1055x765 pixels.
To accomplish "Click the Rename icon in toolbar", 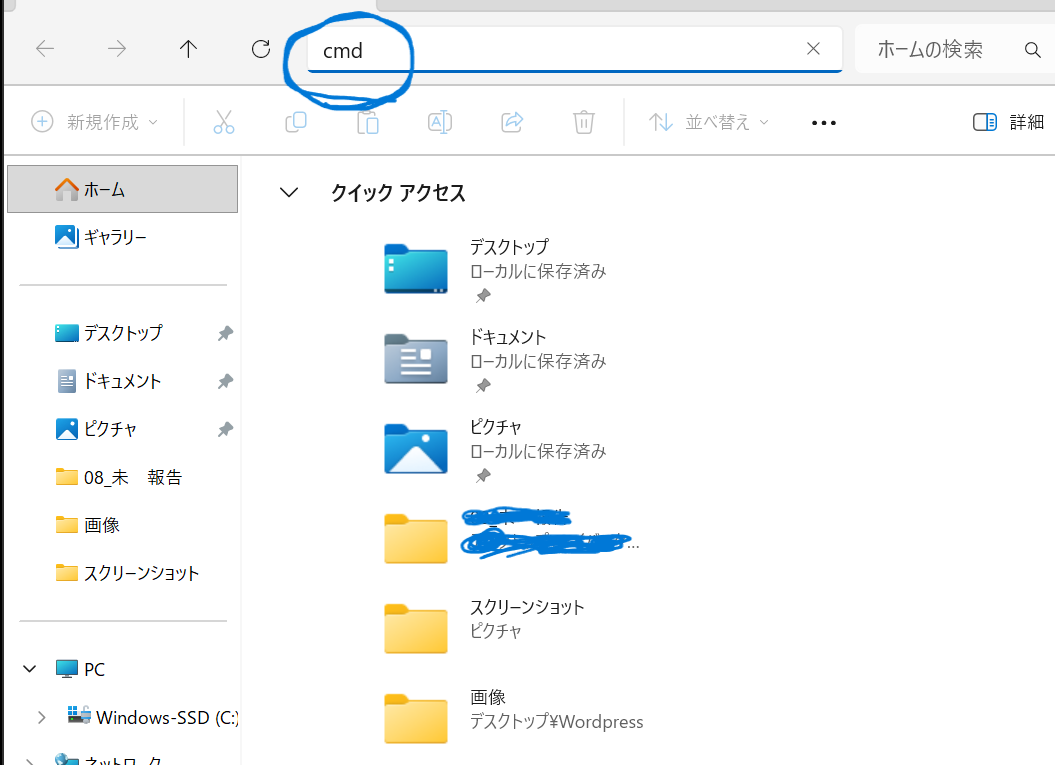I will pyautogui.click(x=439, y=122).
